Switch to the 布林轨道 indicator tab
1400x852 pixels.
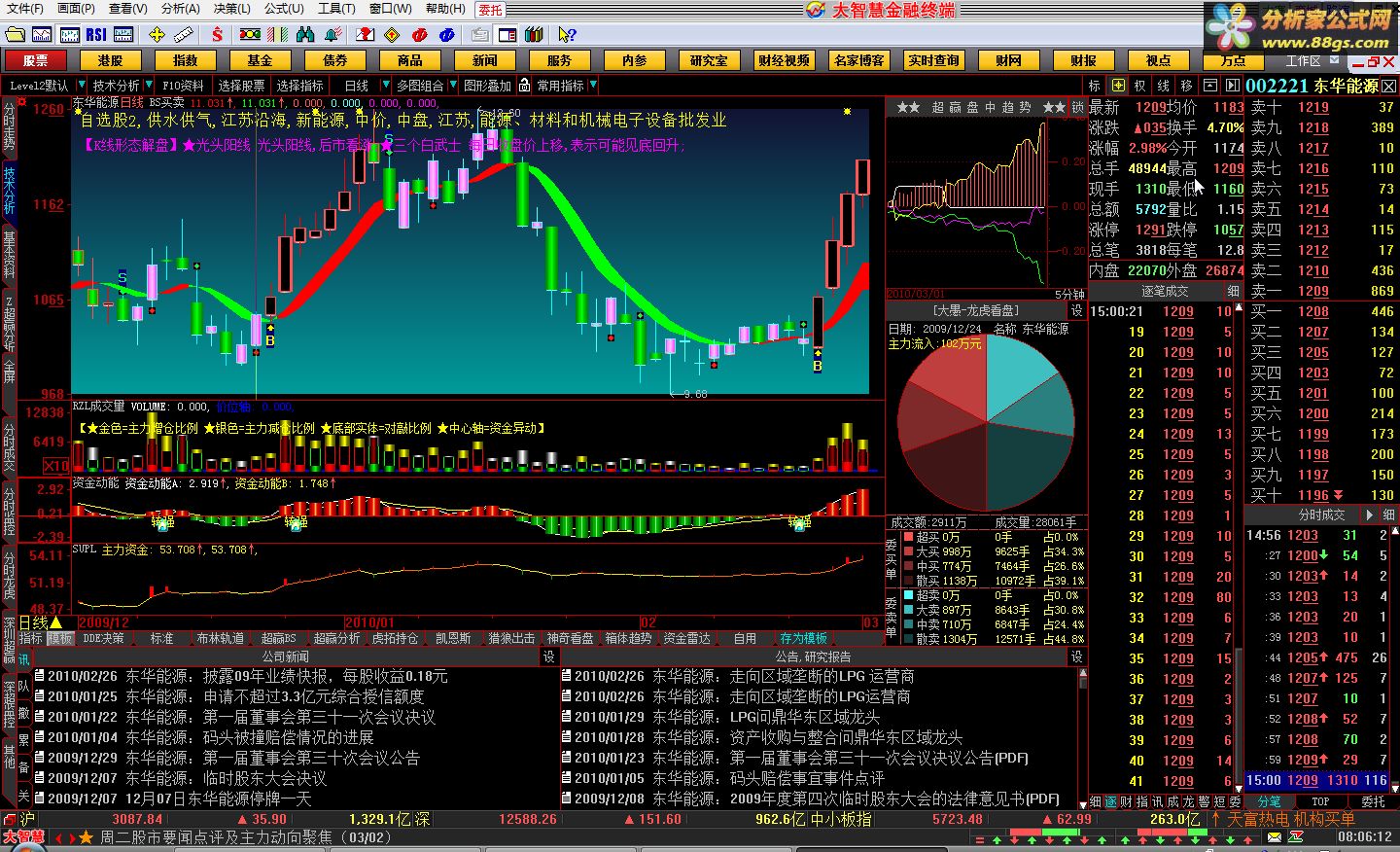pos(220,638)
